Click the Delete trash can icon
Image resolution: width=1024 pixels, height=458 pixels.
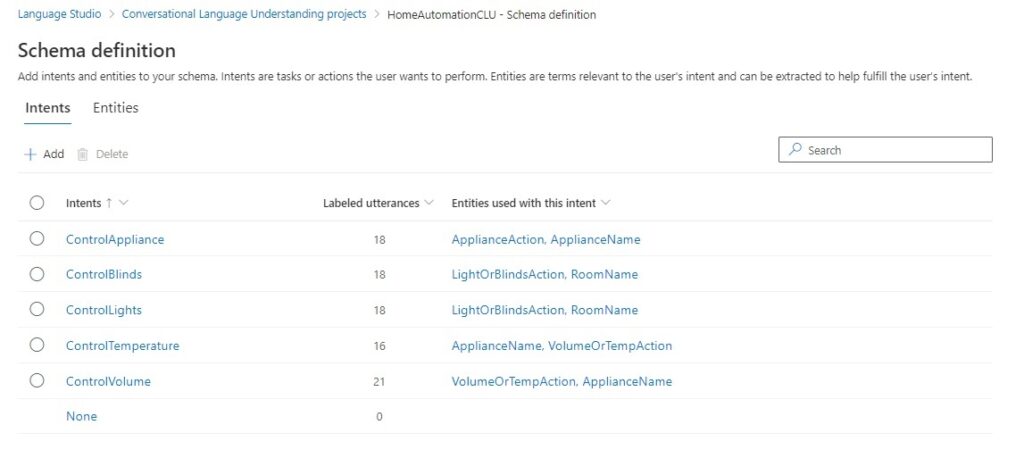pyautogui.click(x=83, y=154)
